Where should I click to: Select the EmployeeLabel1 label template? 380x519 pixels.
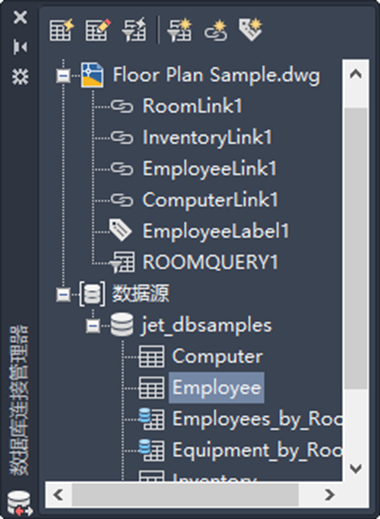[216, 231]
